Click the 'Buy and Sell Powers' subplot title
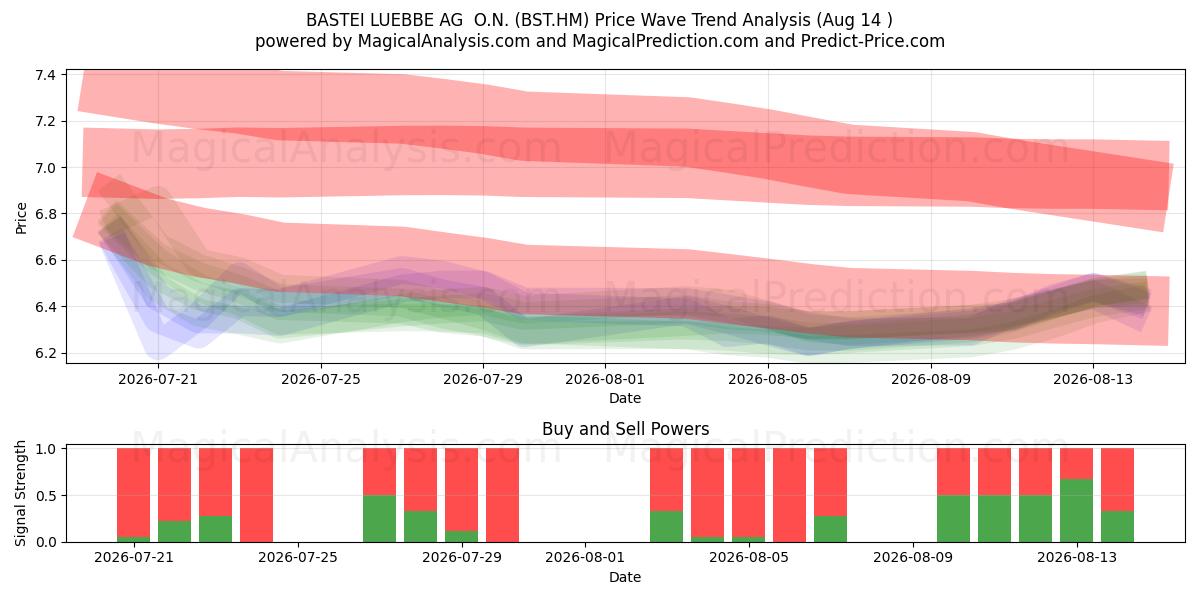The image size is (1200, 600). (x=625, y=429)
